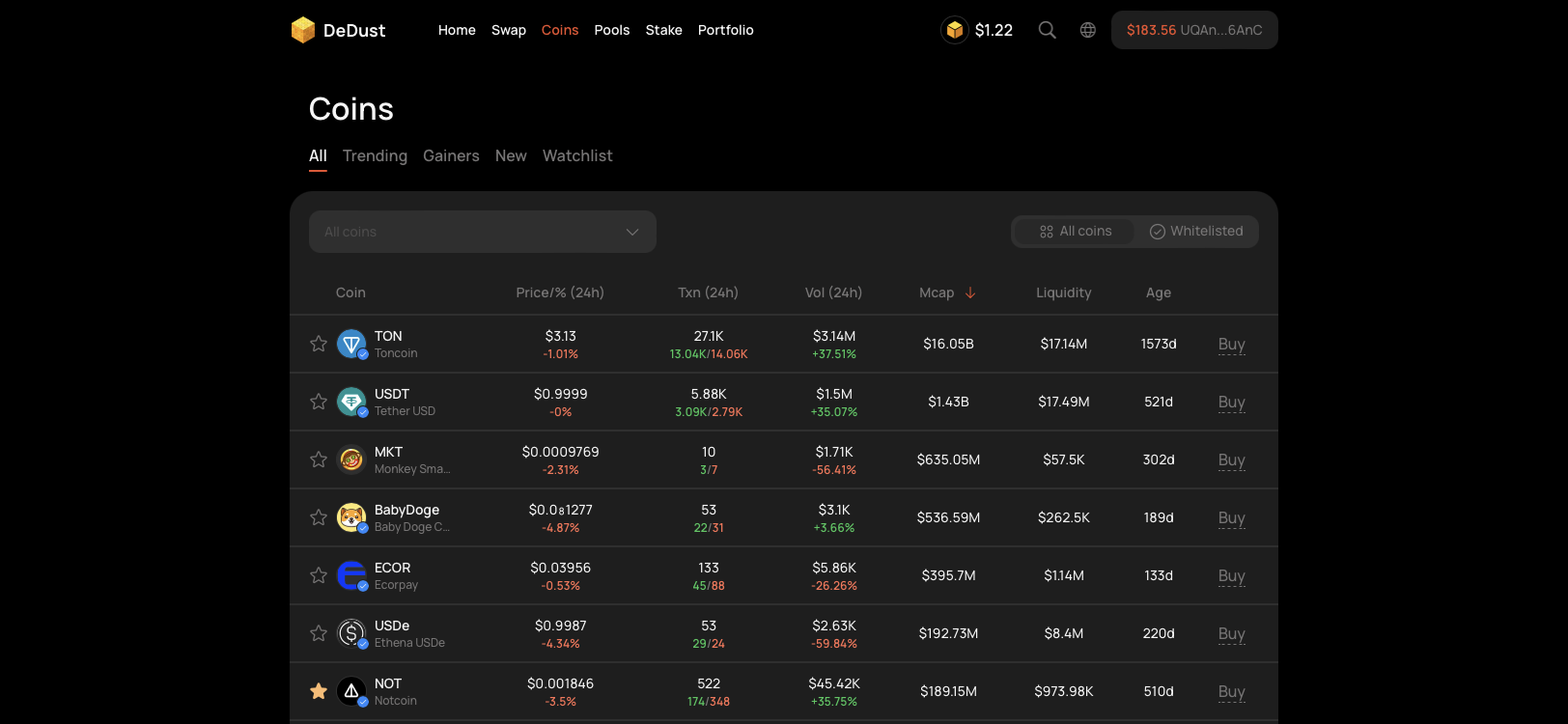Image resolution: width=1568 pixels, height=724 pixels.
Task: Select the All tab
Action: [x=318, y=156]
